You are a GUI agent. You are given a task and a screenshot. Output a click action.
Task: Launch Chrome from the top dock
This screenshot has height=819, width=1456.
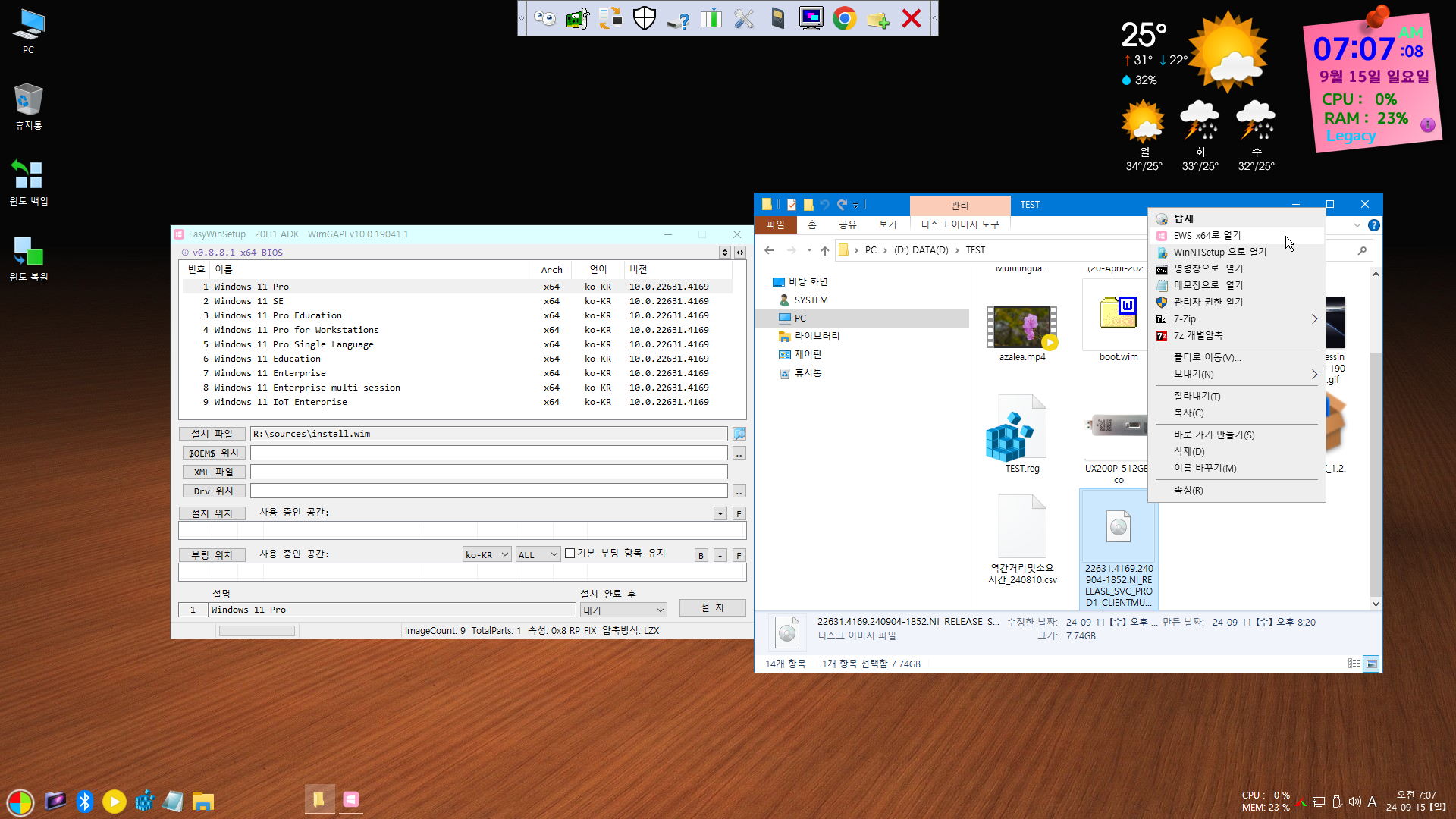point(844,18)
